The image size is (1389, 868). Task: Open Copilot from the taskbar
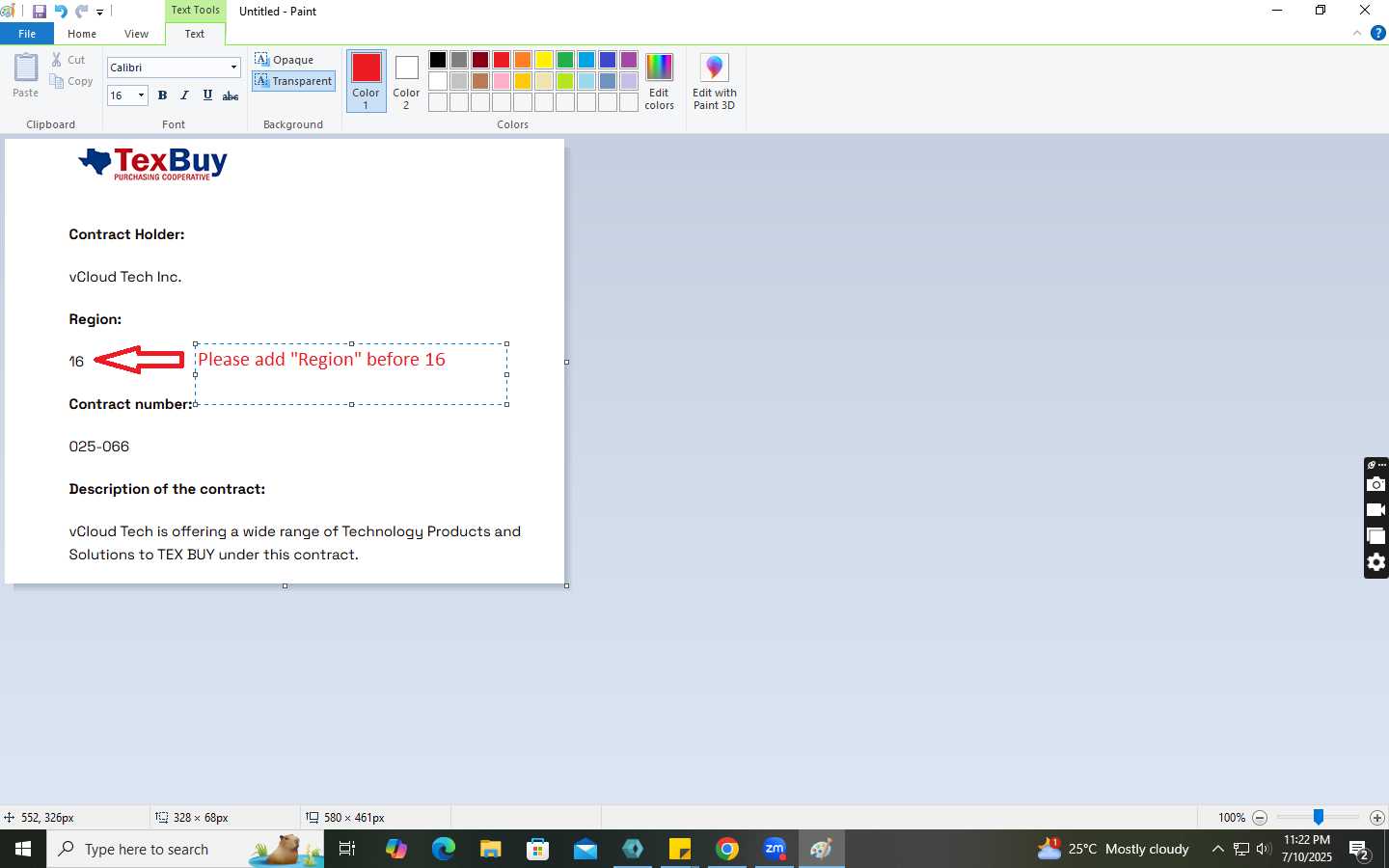pos(396,849)
